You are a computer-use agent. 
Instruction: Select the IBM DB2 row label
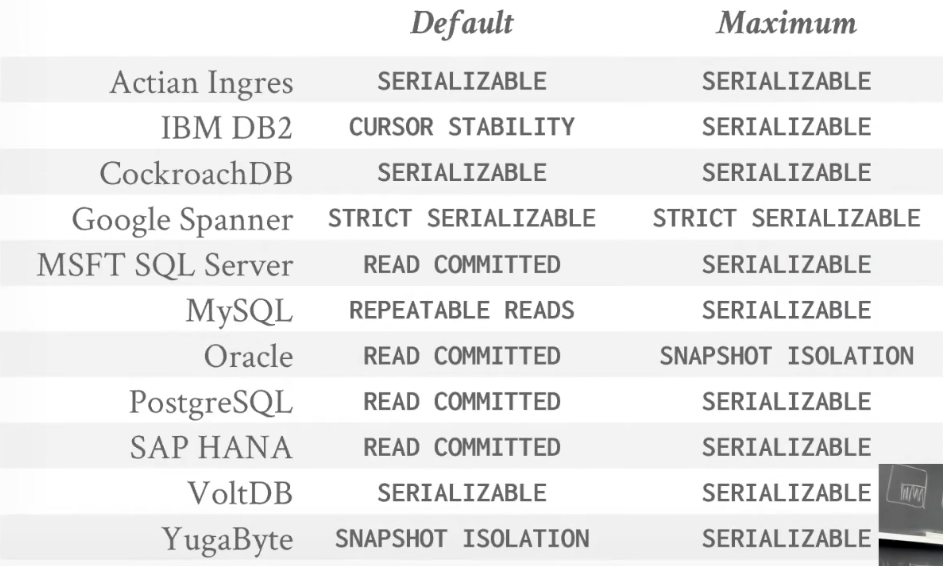pyautogui.click(x=227, y=128)
